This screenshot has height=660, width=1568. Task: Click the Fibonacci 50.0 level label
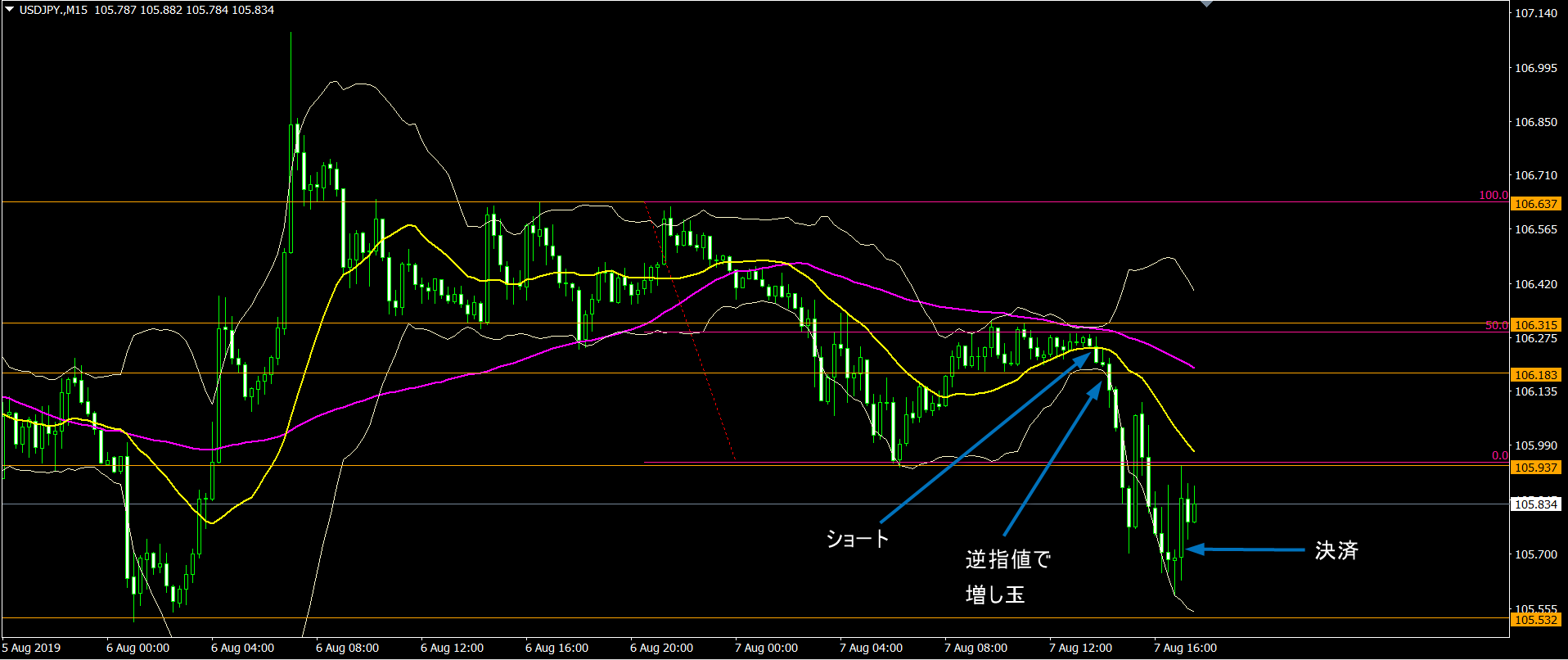1496,325
